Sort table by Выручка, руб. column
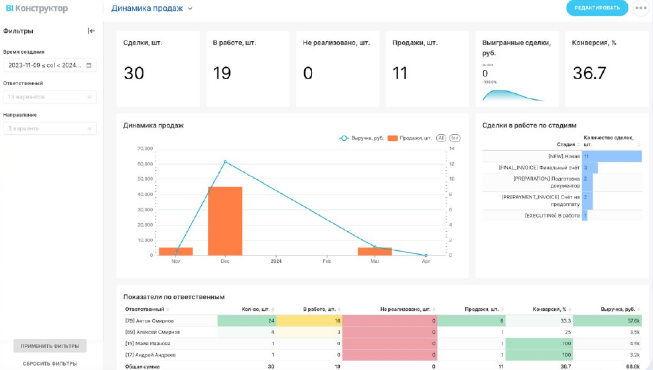The width and height of the screenshot is (653, 370). [620, 309]
